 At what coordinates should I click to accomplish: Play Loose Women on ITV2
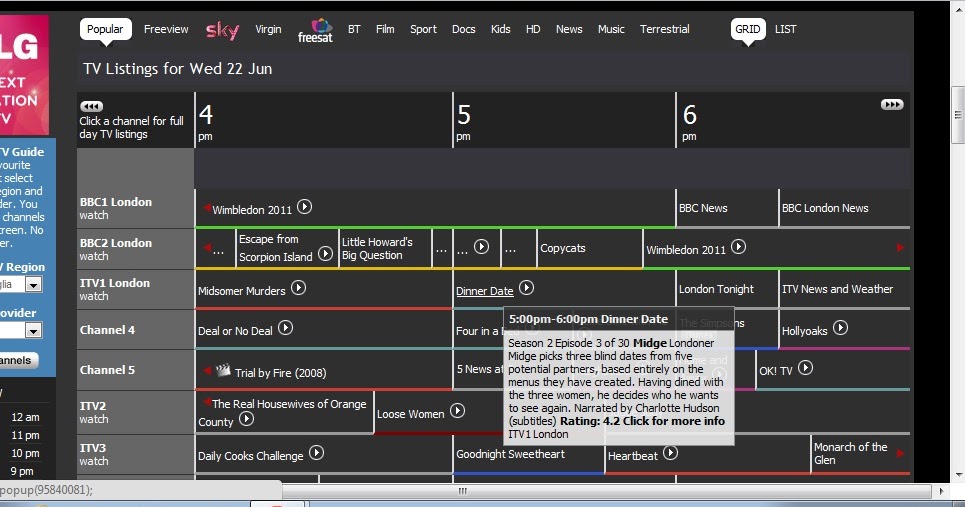point(457,411)
